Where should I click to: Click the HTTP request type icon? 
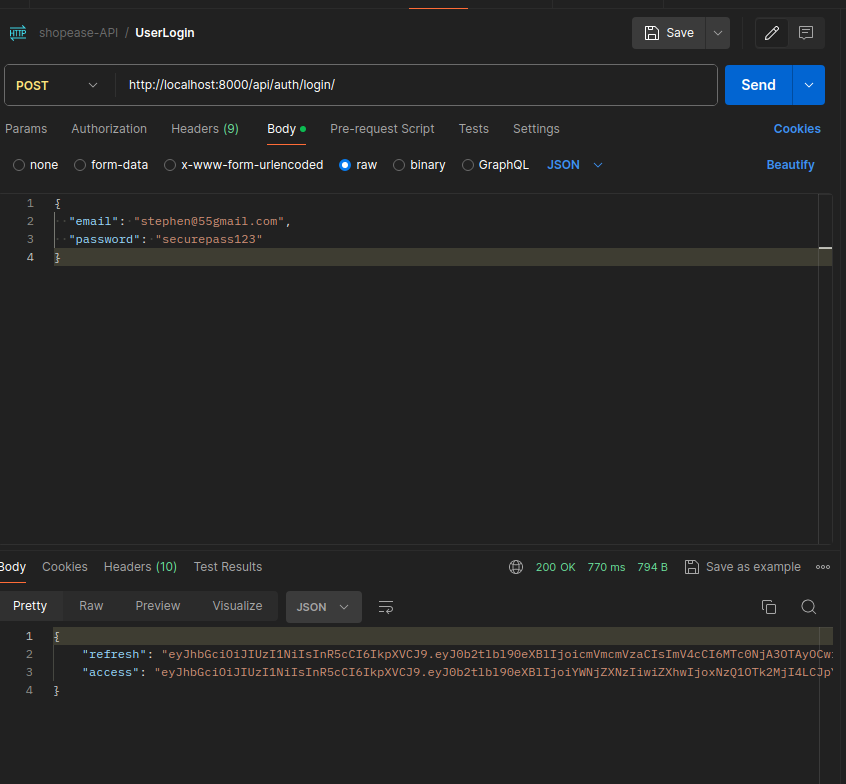pyautogui.click(x=18, y=33)
